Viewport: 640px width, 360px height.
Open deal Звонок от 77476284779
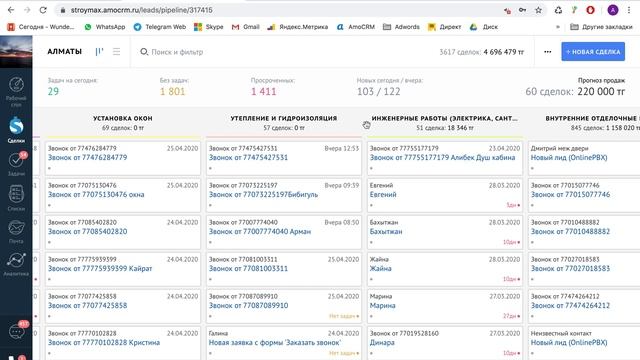(88, 158)
